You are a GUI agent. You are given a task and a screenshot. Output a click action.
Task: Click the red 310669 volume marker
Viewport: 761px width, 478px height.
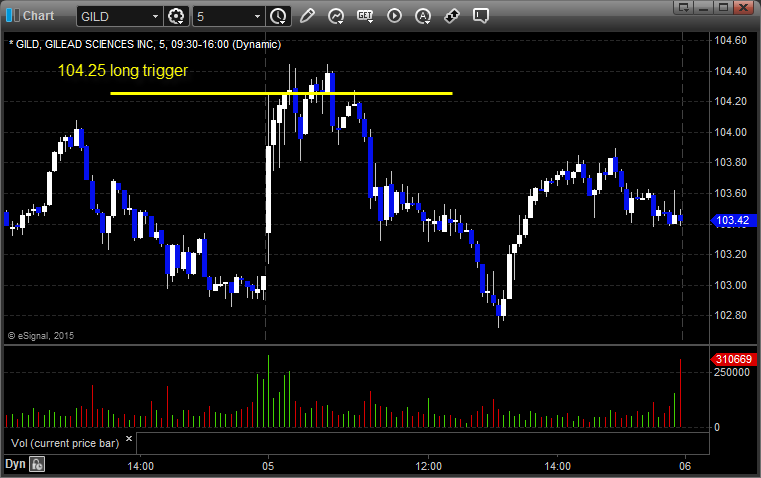tap(733, 359)
